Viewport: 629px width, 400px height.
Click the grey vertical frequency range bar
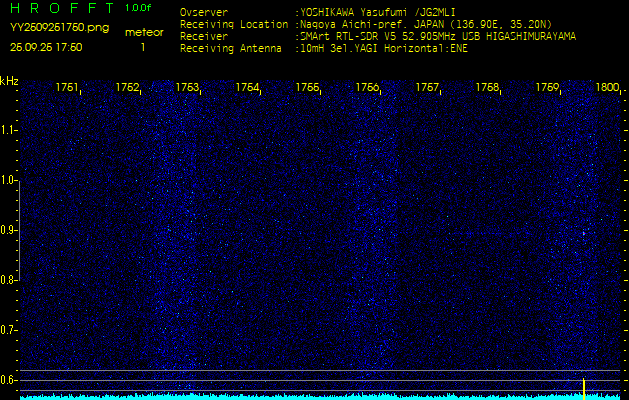tap(19, 231)
